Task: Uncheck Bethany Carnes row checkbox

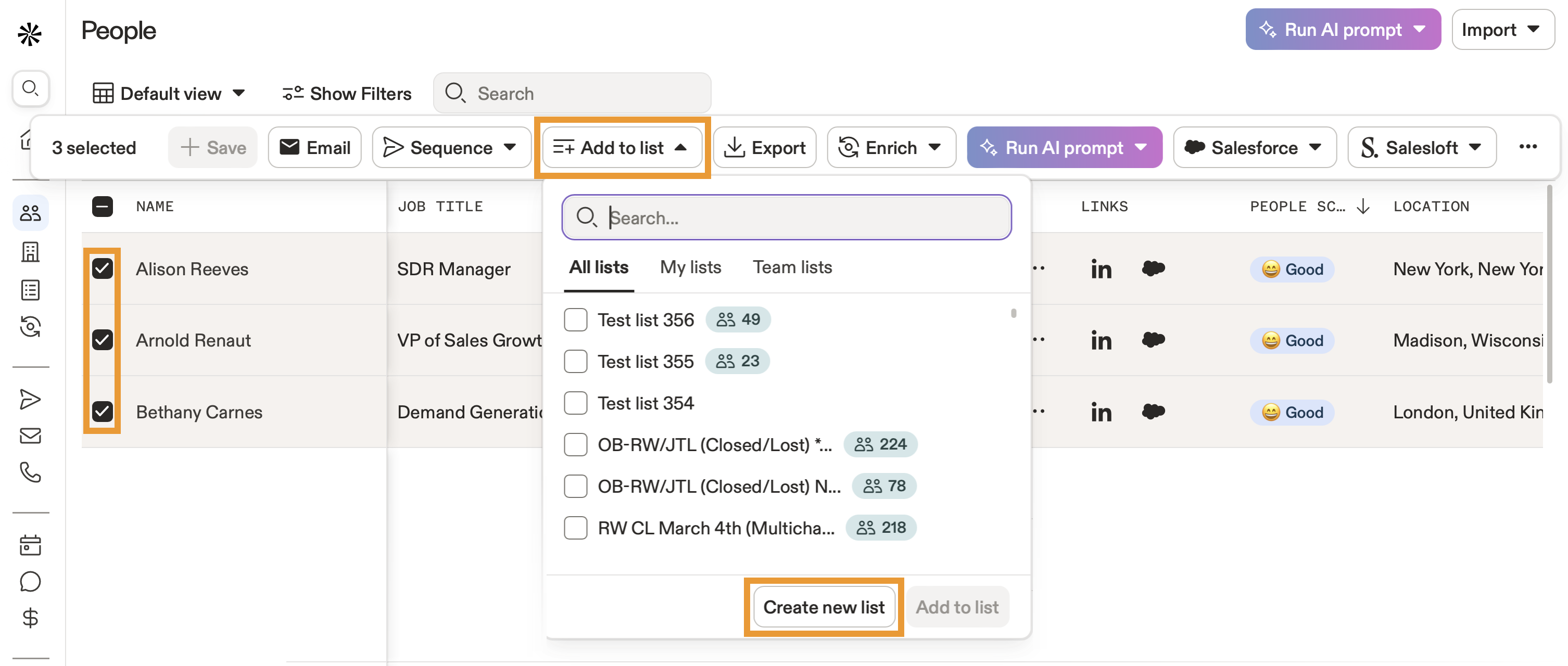Action: (102, 412)
